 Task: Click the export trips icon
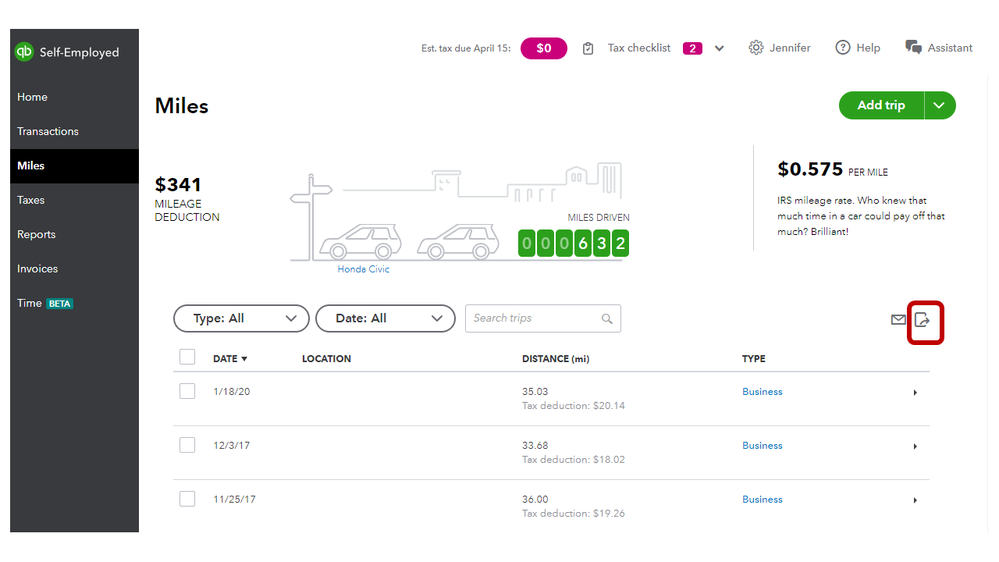coord(923,320)
